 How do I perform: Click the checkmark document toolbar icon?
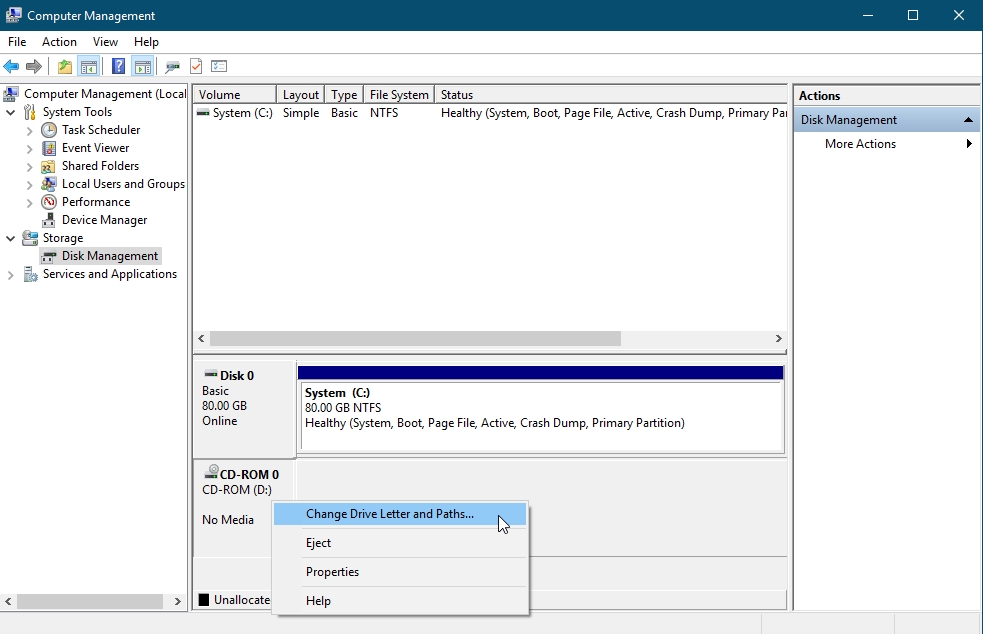(196, 66)
